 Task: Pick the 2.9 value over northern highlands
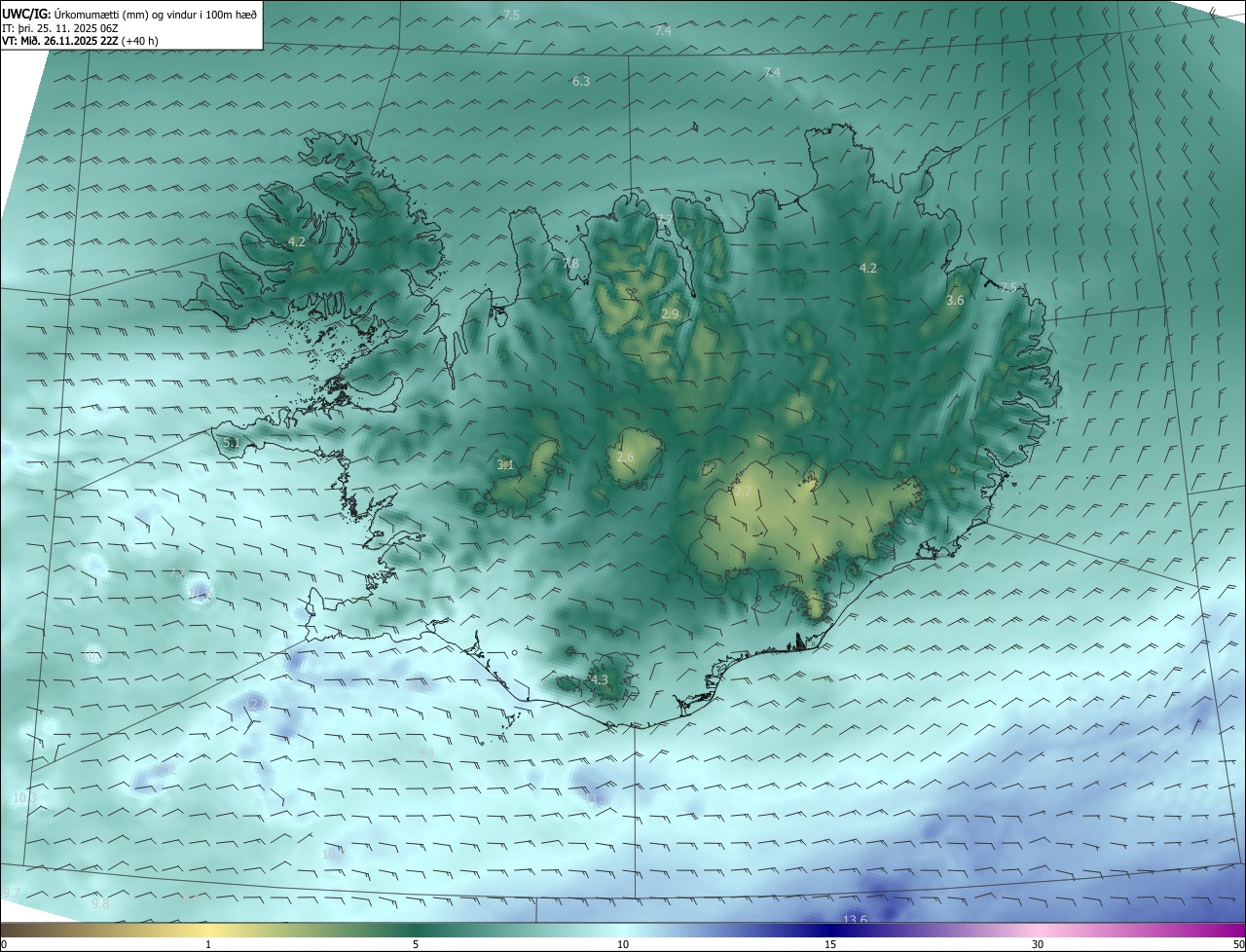point(670,313)
